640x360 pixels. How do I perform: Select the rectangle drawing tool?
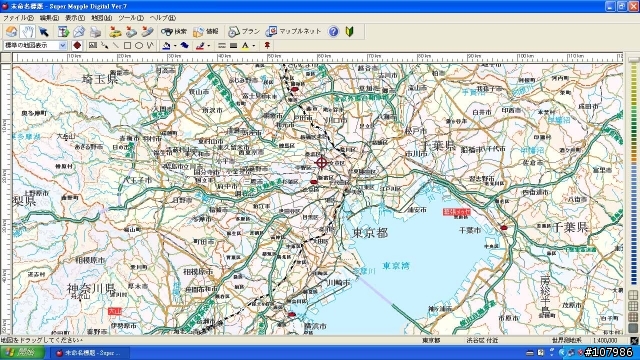(127, 46)
